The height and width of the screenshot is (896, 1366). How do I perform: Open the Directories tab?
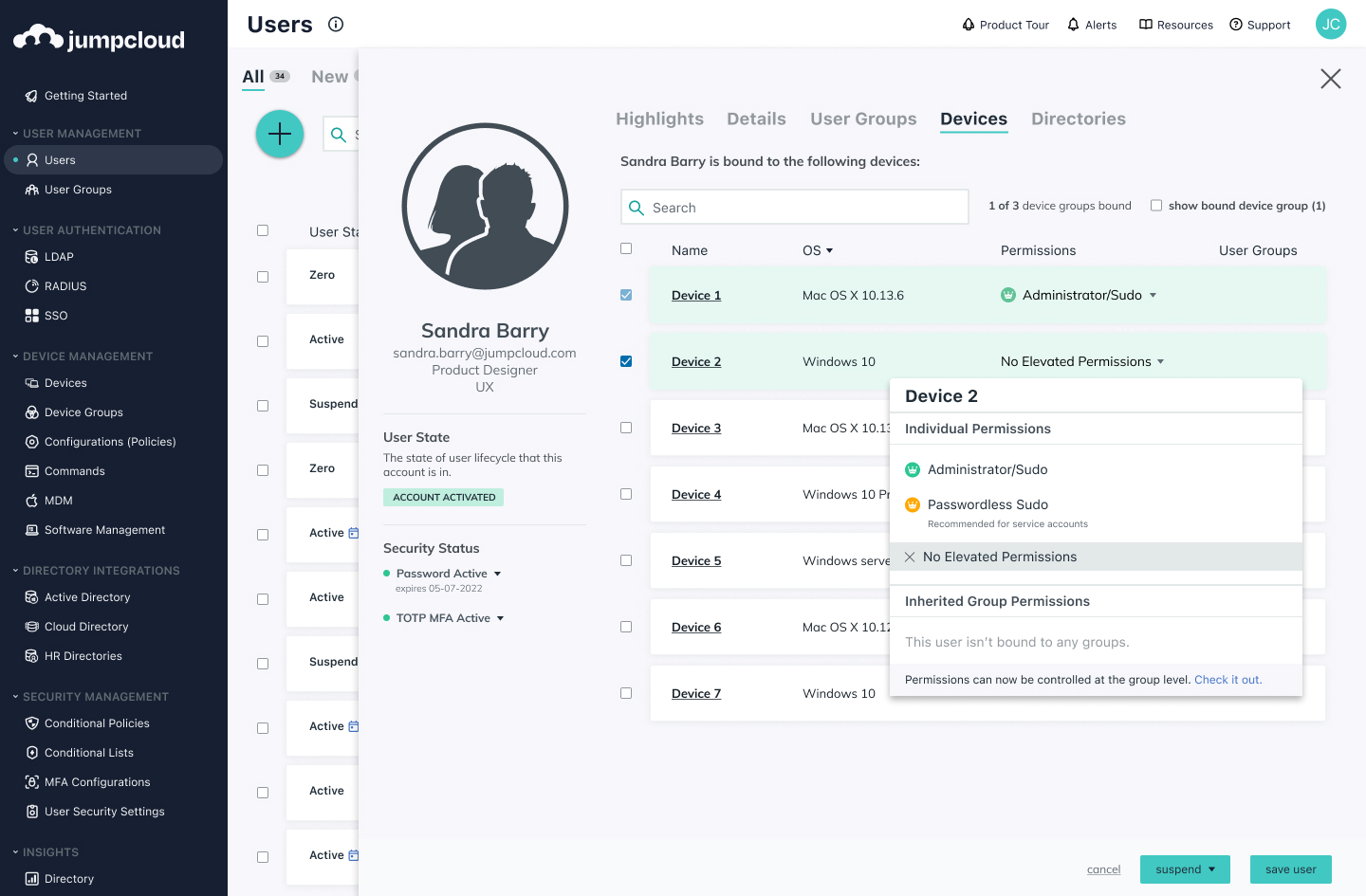pos(1079,119)
